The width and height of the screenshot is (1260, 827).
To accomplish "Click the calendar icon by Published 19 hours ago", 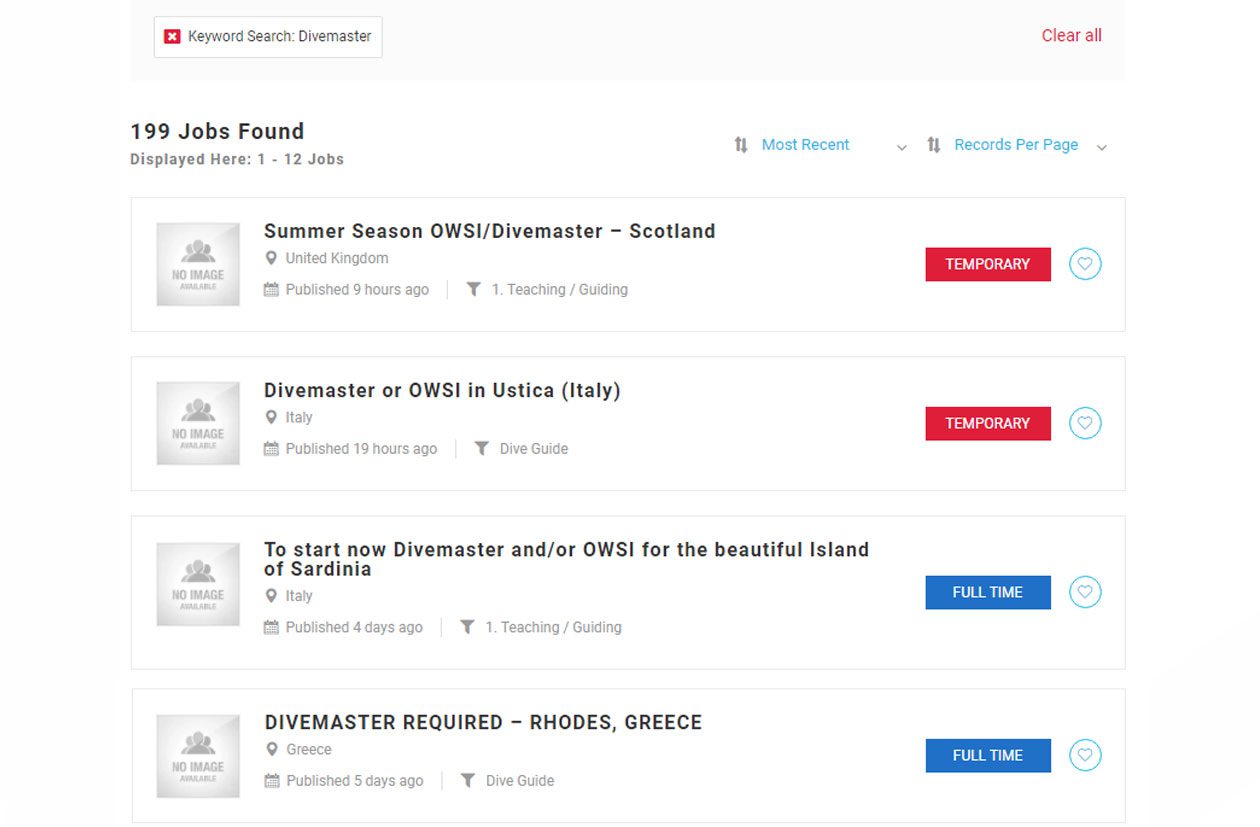I will (x=271, y=449).
